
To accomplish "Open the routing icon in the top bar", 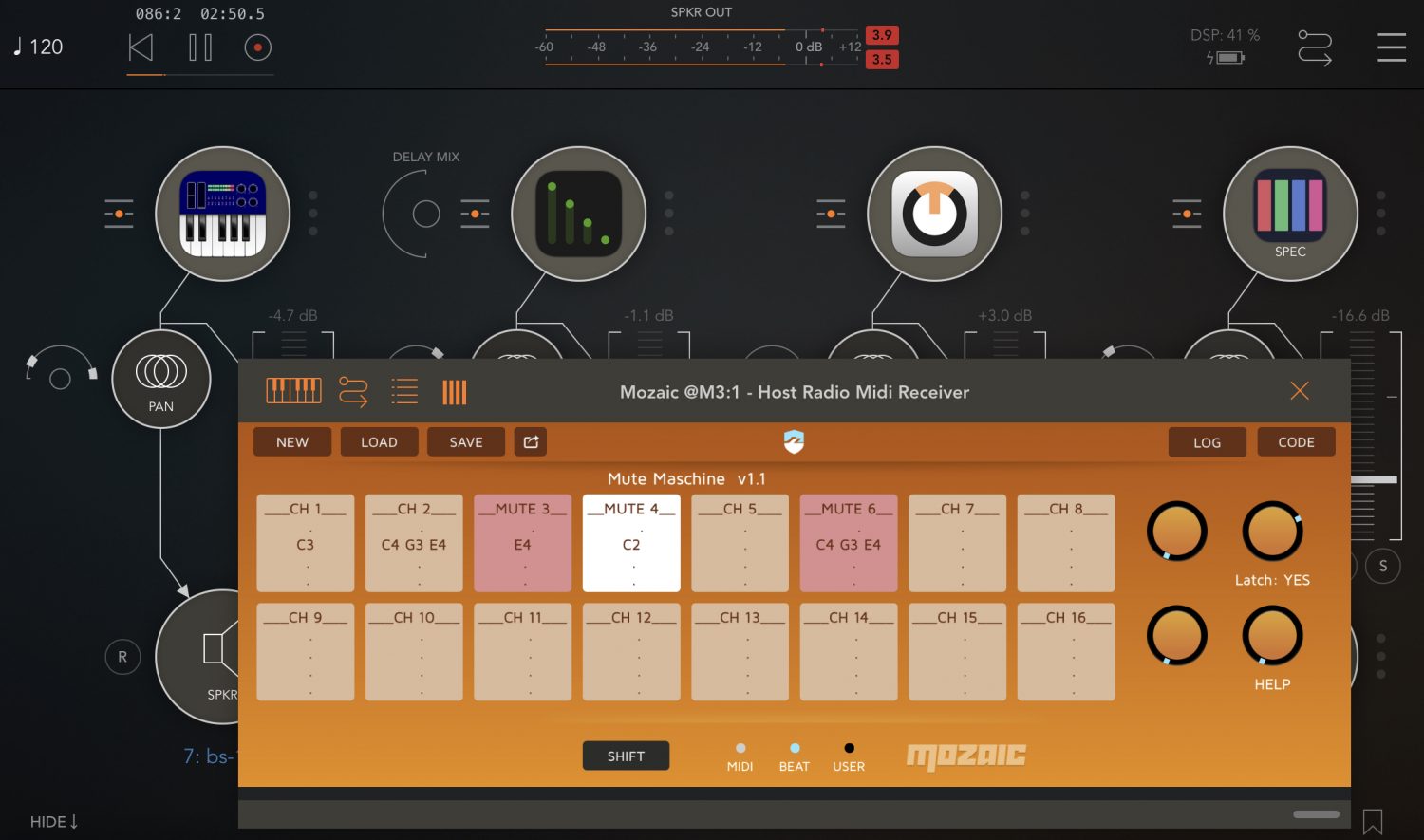I will 1315,47.
